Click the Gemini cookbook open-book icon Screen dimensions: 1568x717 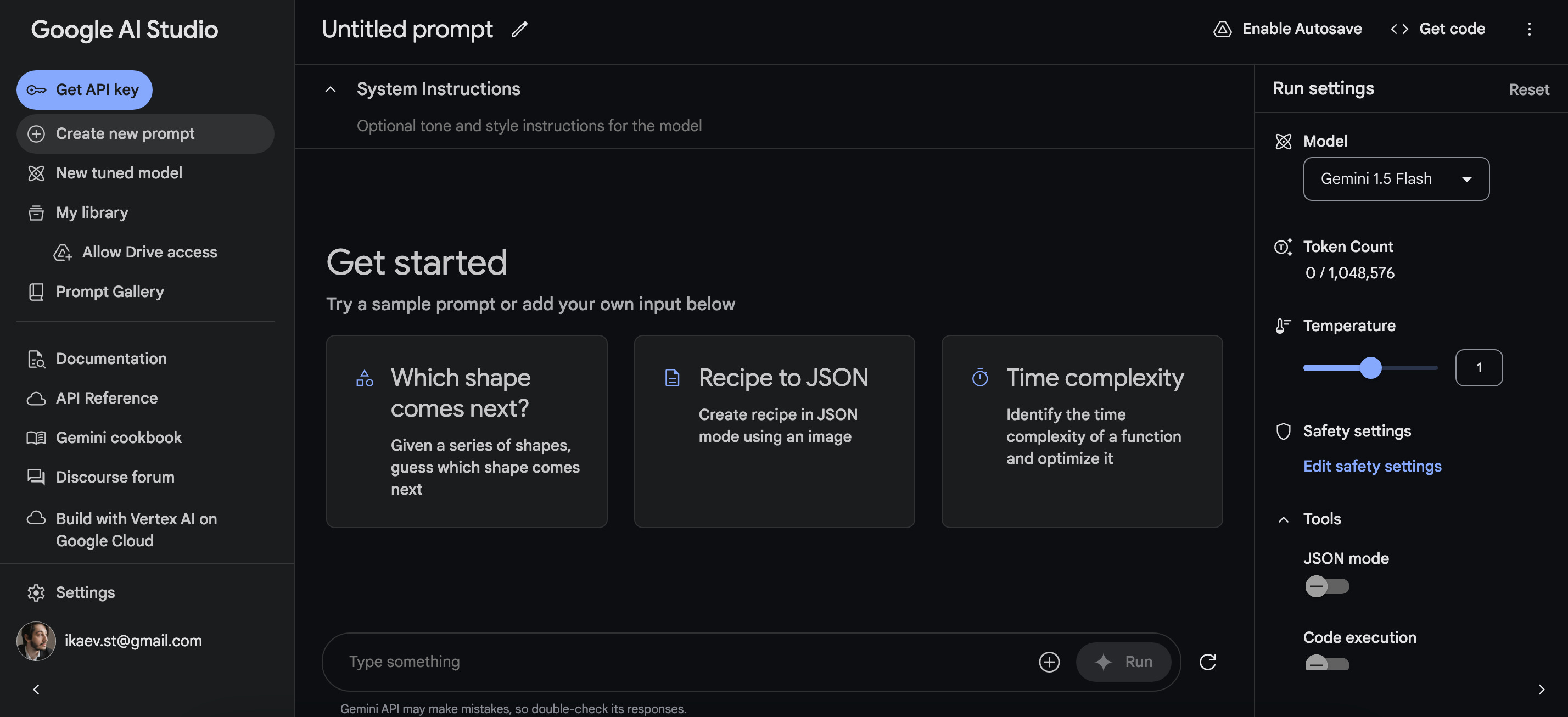37,438
